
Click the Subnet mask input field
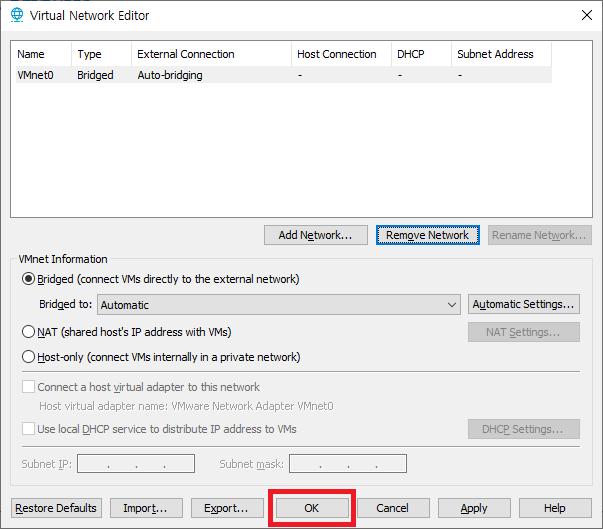tap(348, 464)
